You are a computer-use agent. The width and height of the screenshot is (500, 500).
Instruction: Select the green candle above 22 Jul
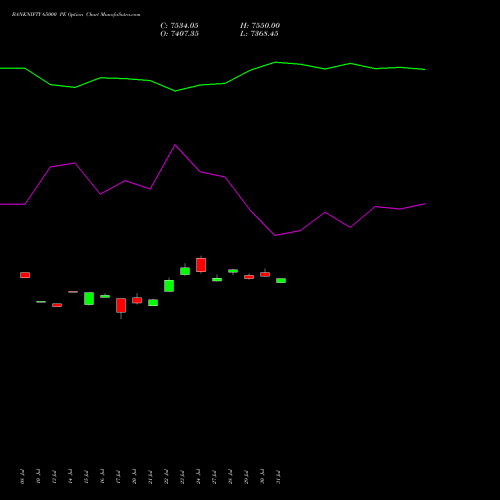click(169, 286)
